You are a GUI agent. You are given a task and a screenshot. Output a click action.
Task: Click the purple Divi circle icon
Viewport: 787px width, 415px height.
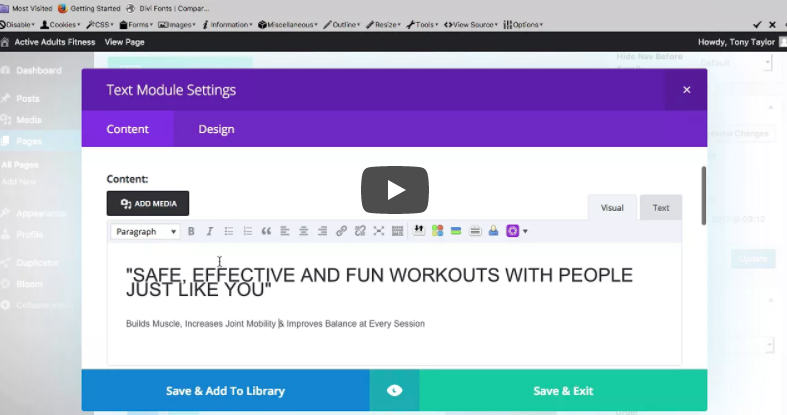coord(512,231)
